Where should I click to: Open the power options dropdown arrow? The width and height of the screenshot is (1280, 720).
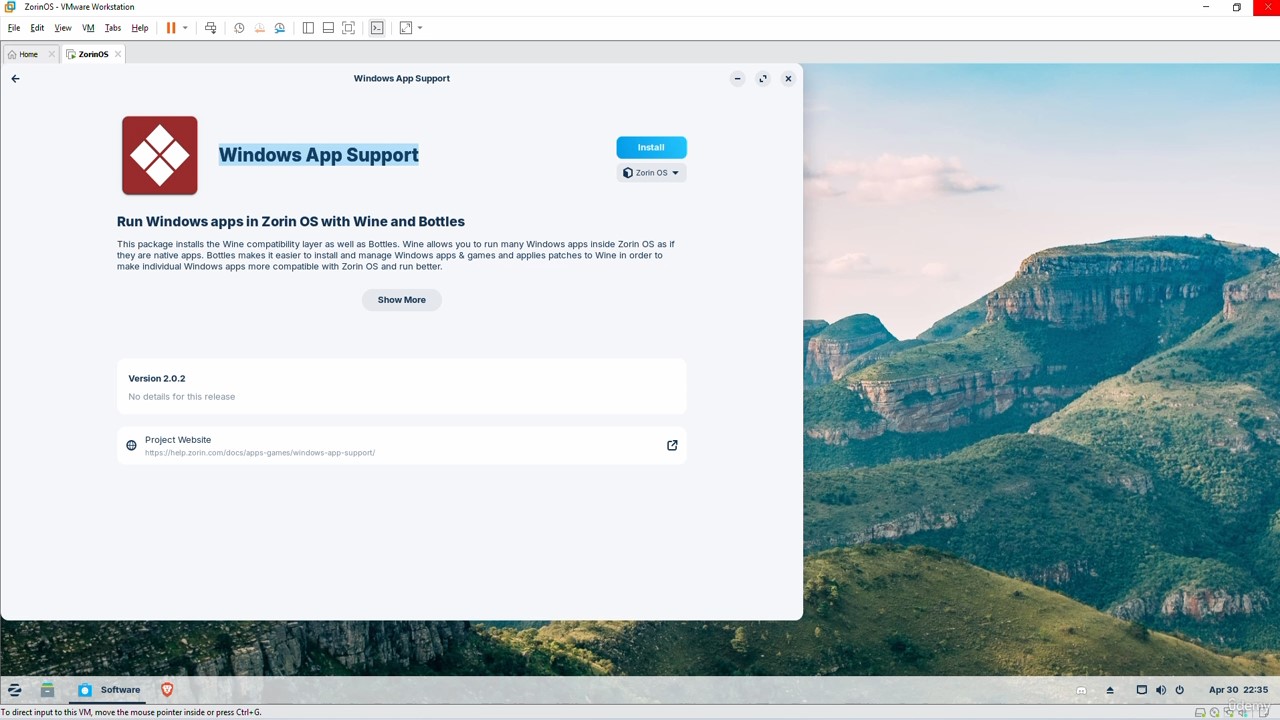pos(185,28)
